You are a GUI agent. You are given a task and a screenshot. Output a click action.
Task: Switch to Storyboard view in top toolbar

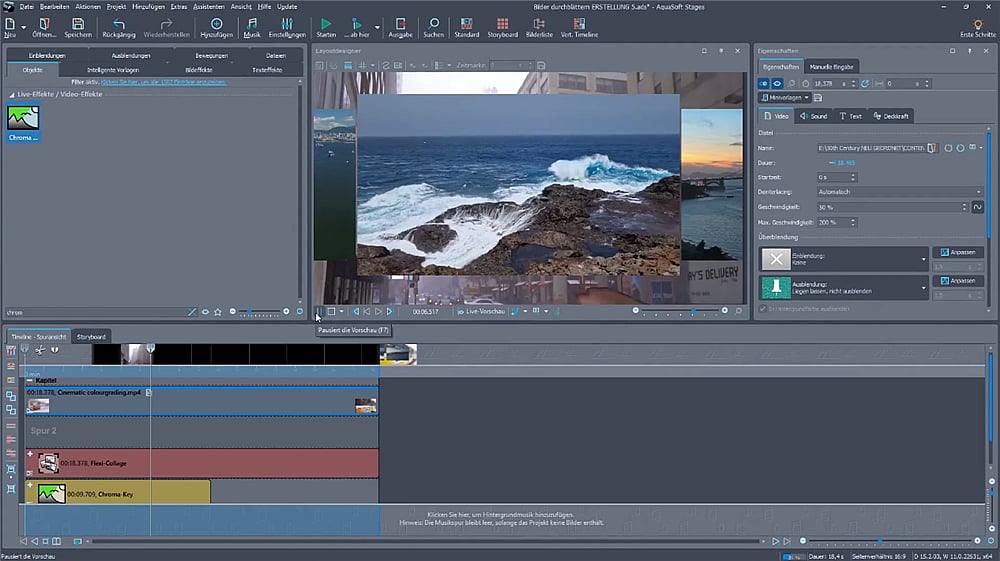[503, 23]
